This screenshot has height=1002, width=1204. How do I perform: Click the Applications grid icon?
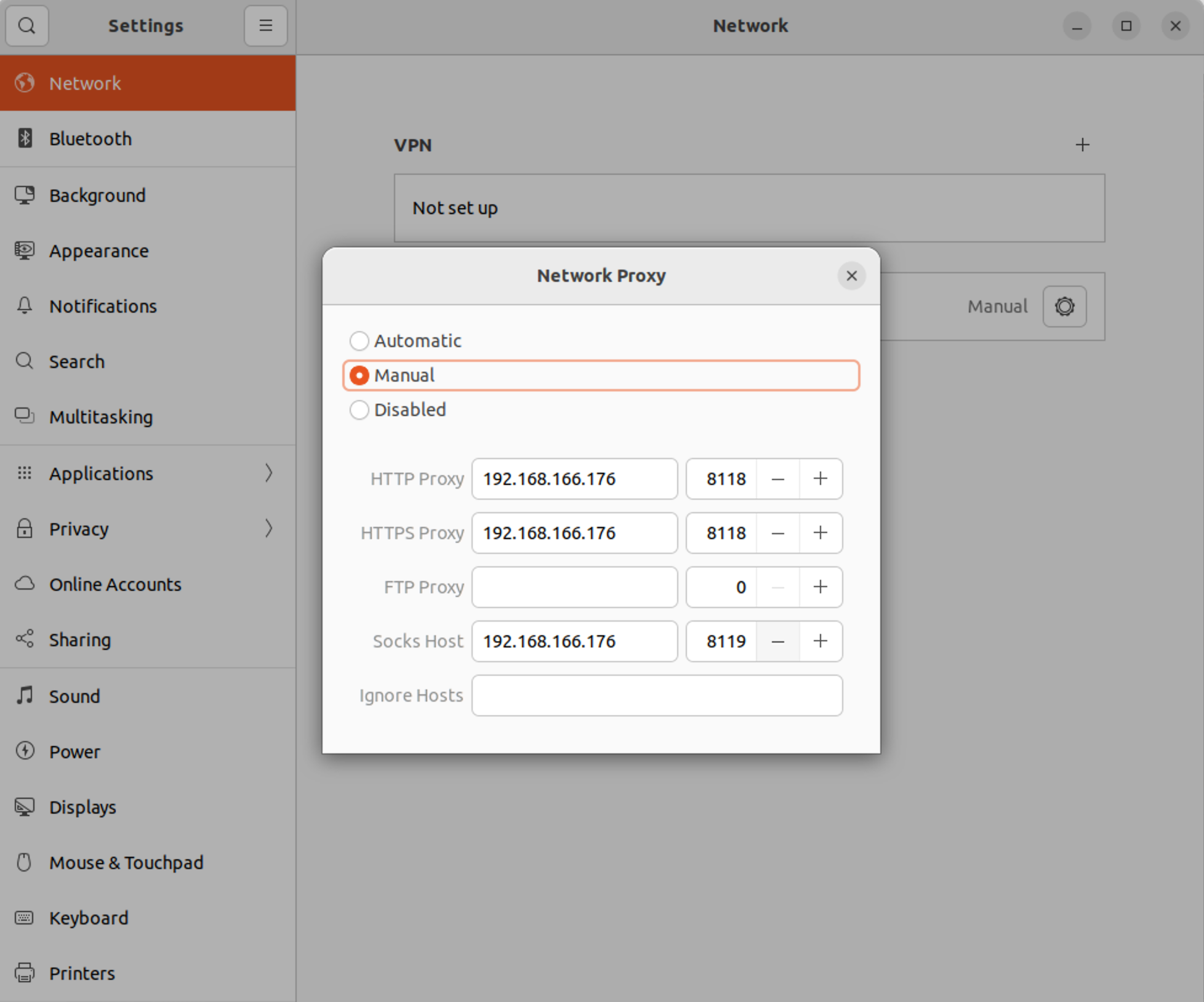(25, 473)
